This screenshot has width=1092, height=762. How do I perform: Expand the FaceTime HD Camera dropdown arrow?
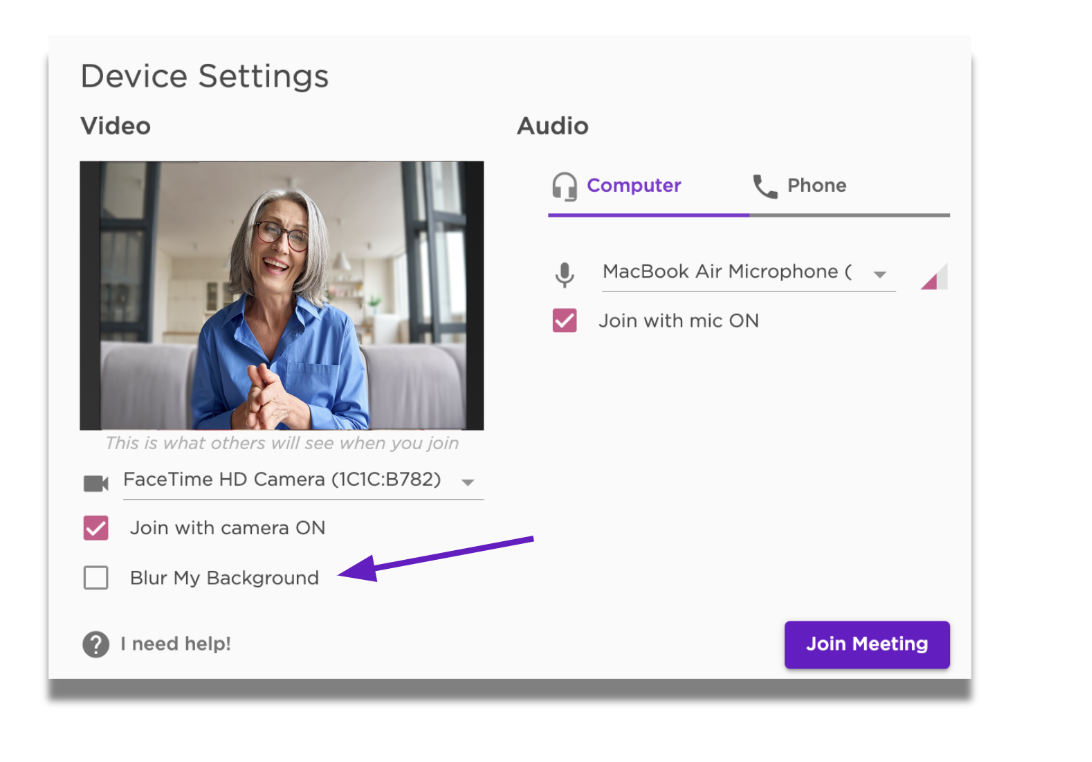click(467, 481)
